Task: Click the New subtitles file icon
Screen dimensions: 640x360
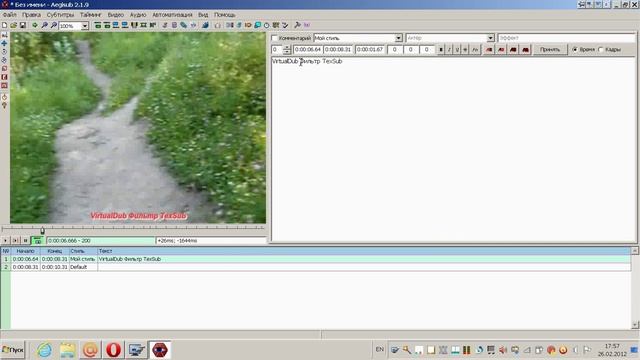Action: click(4, 25)
